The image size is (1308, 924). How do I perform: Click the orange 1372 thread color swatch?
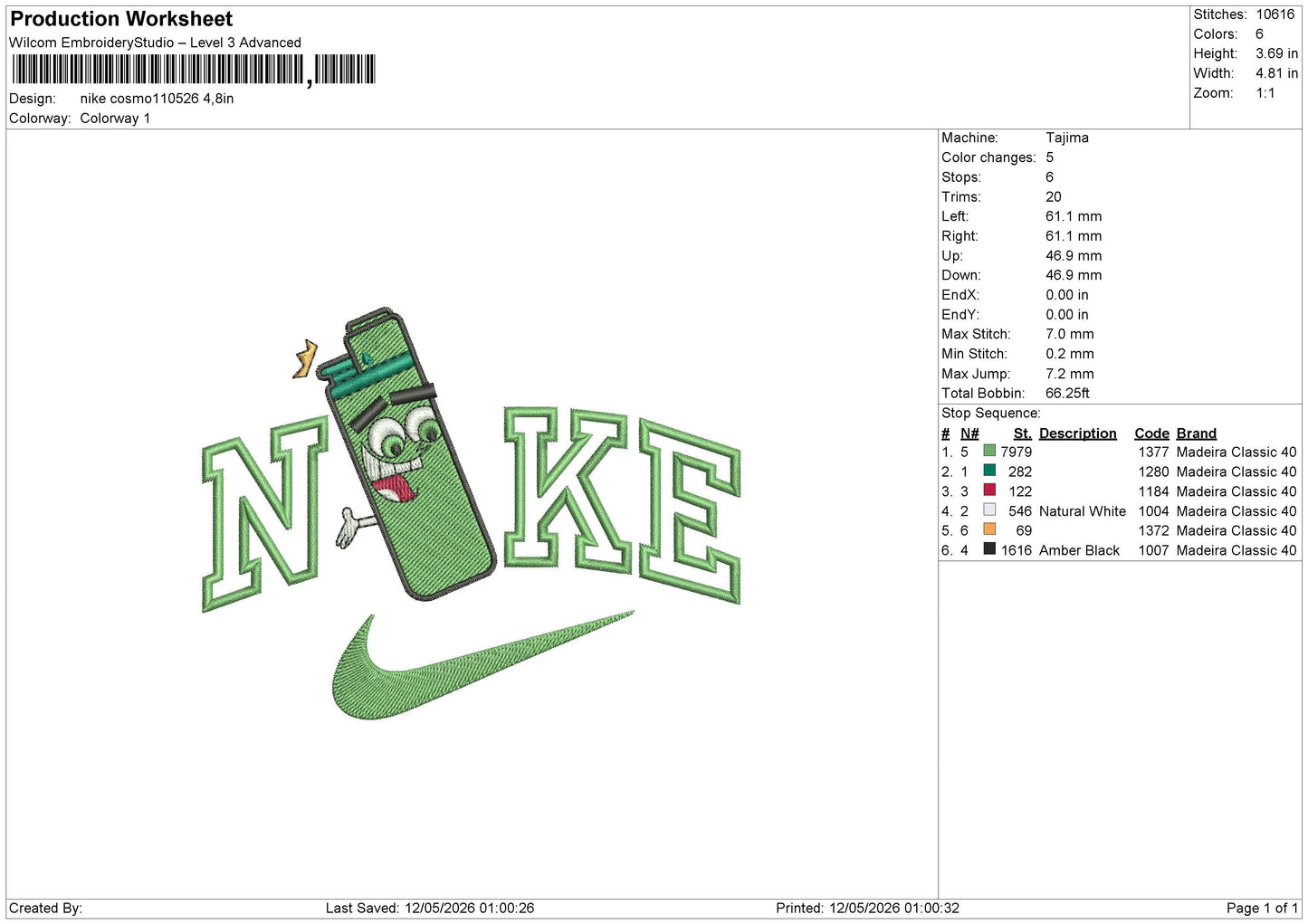click(x=989, y=529)
